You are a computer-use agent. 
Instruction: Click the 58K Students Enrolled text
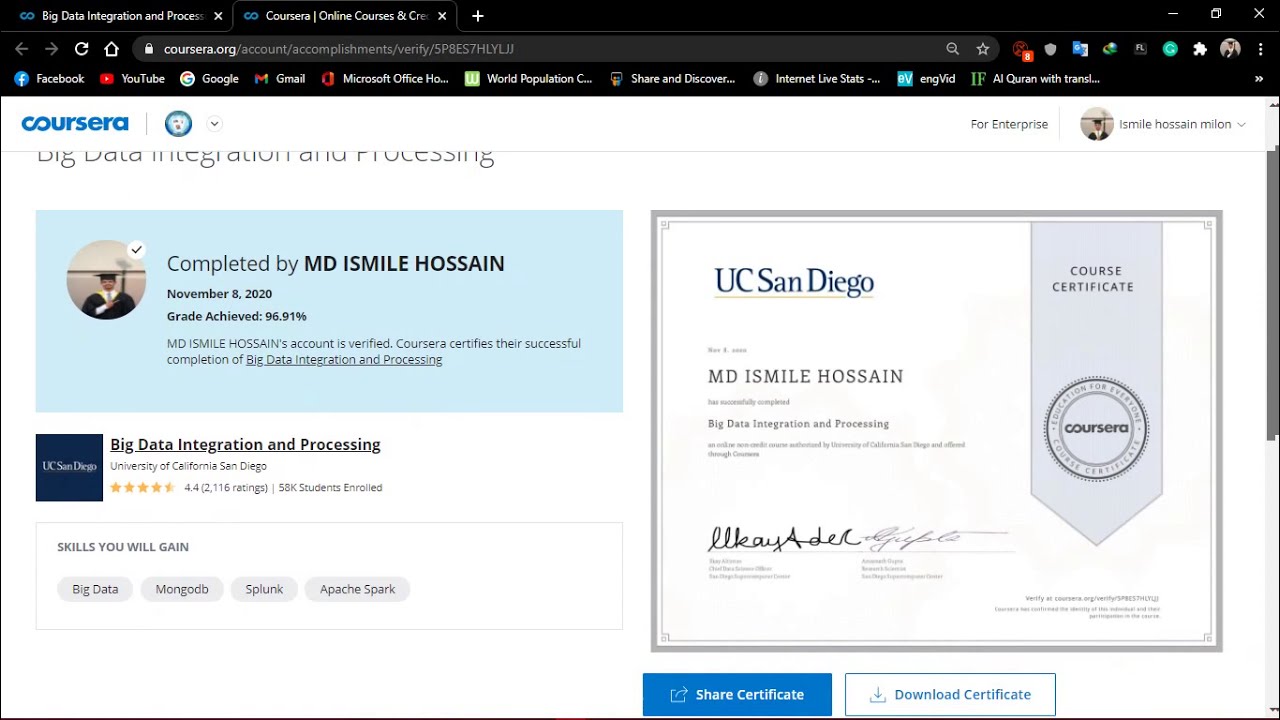(330, 488)
